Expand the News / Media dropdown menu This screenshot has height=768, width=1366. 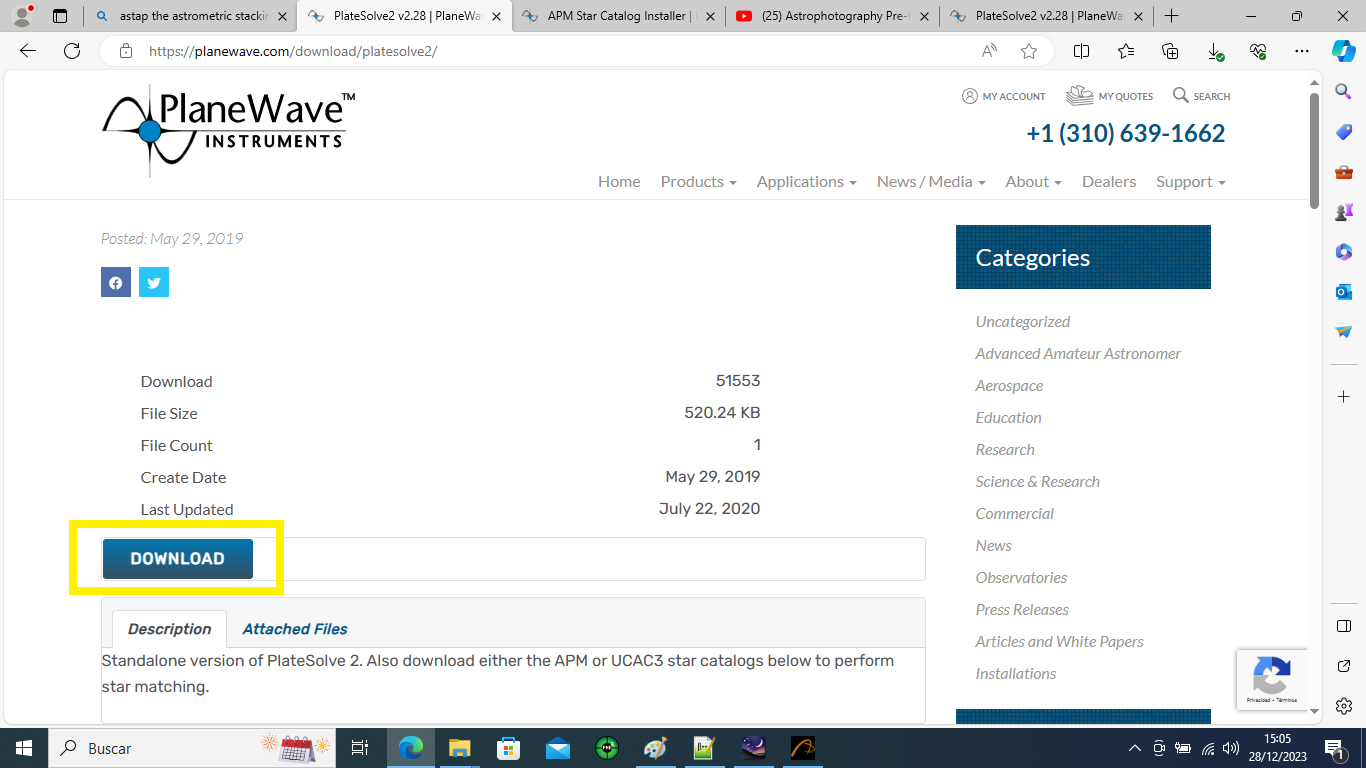(x=931, y=181)
